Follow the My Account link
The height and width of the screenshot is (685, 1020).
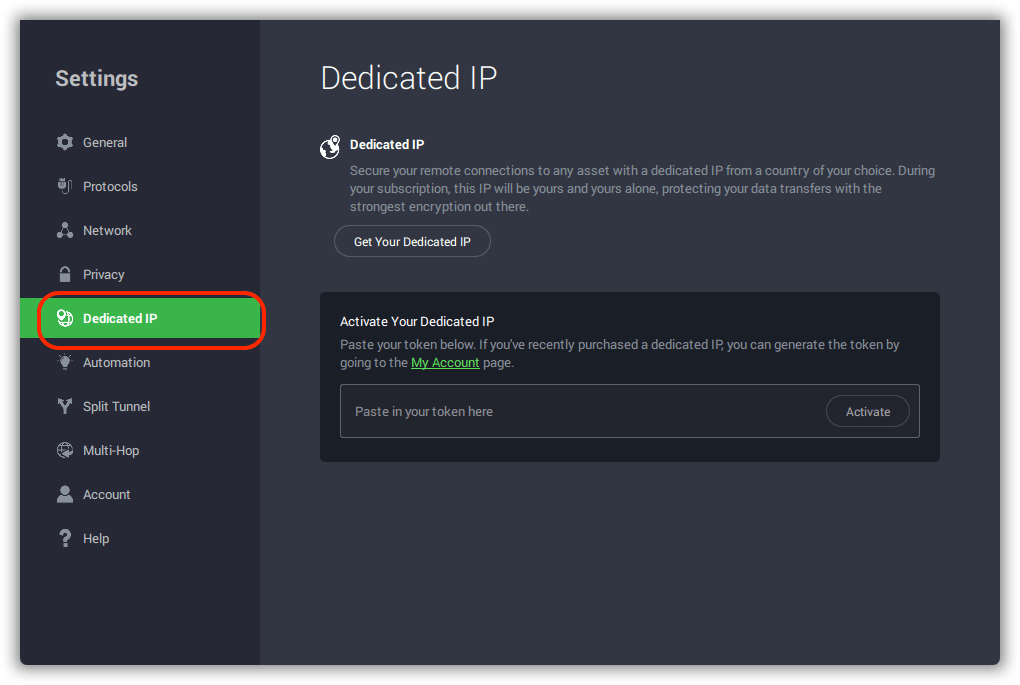pyautogui.click(x=445, y=362)
